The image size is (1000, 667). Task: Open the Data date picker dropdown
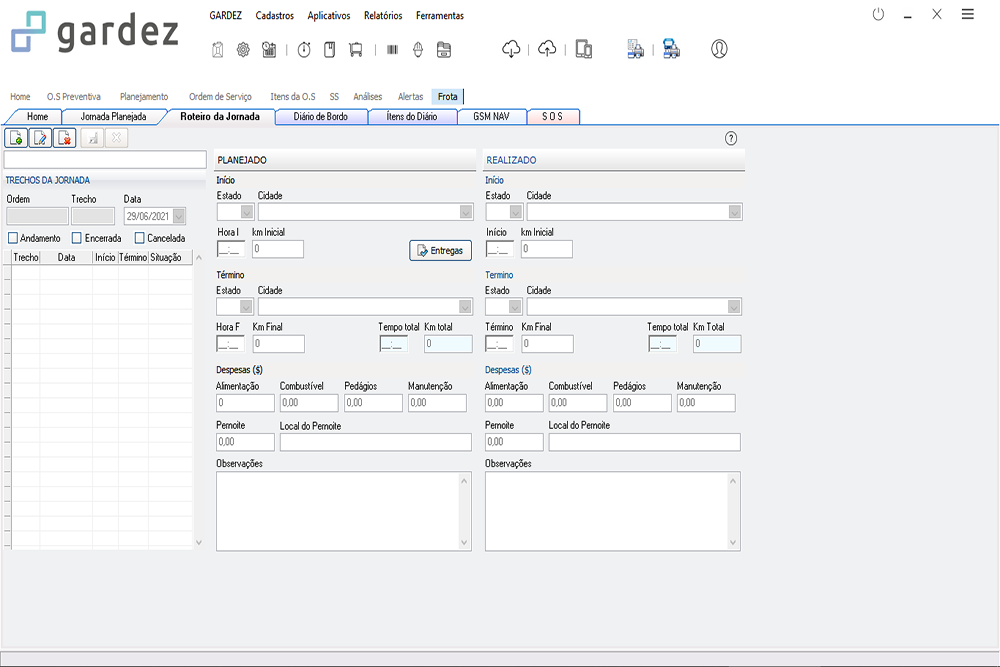coord(179,216)
